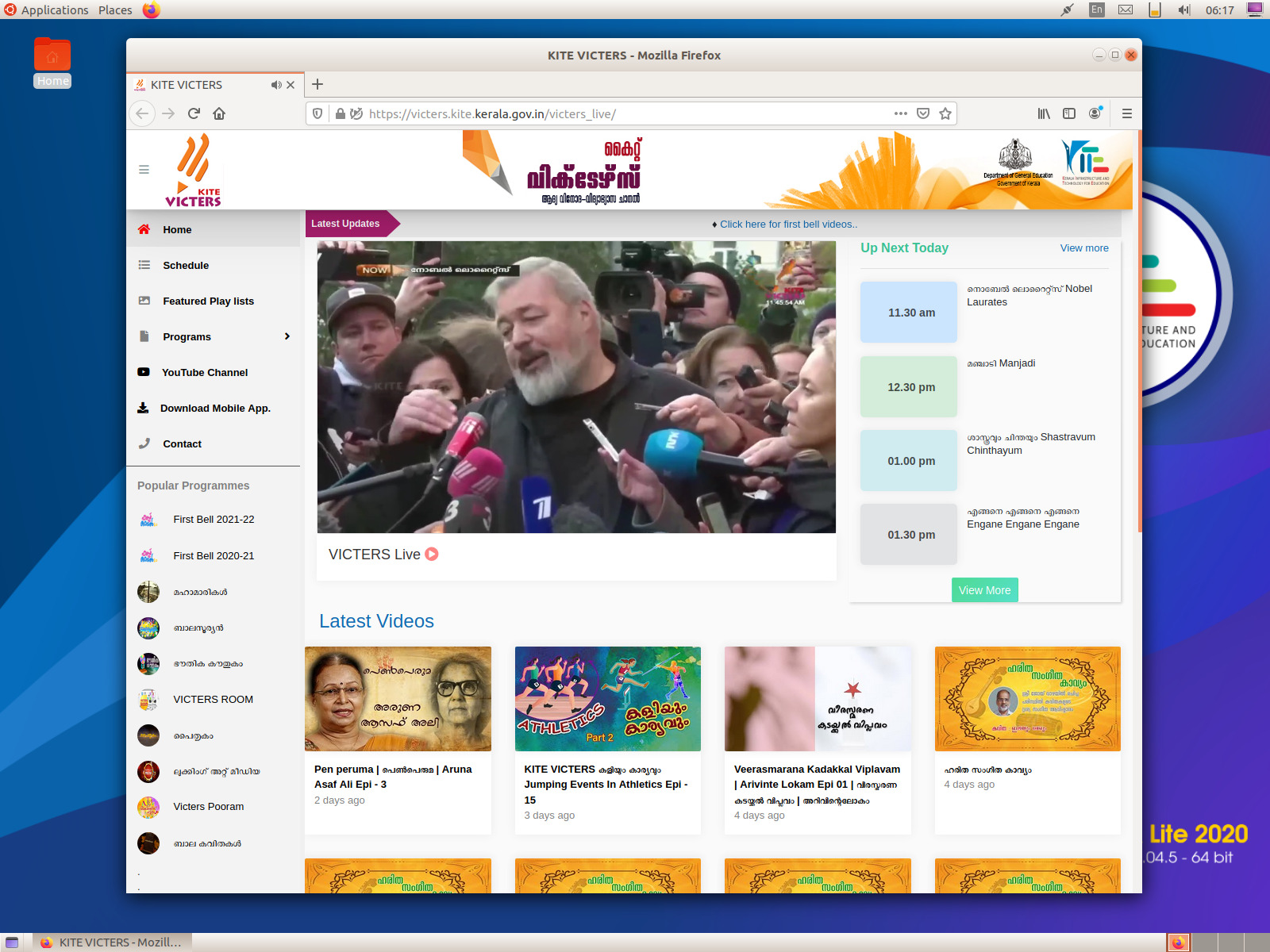
Task: Open Jumping Events In Athletics title
Action: 606,785
